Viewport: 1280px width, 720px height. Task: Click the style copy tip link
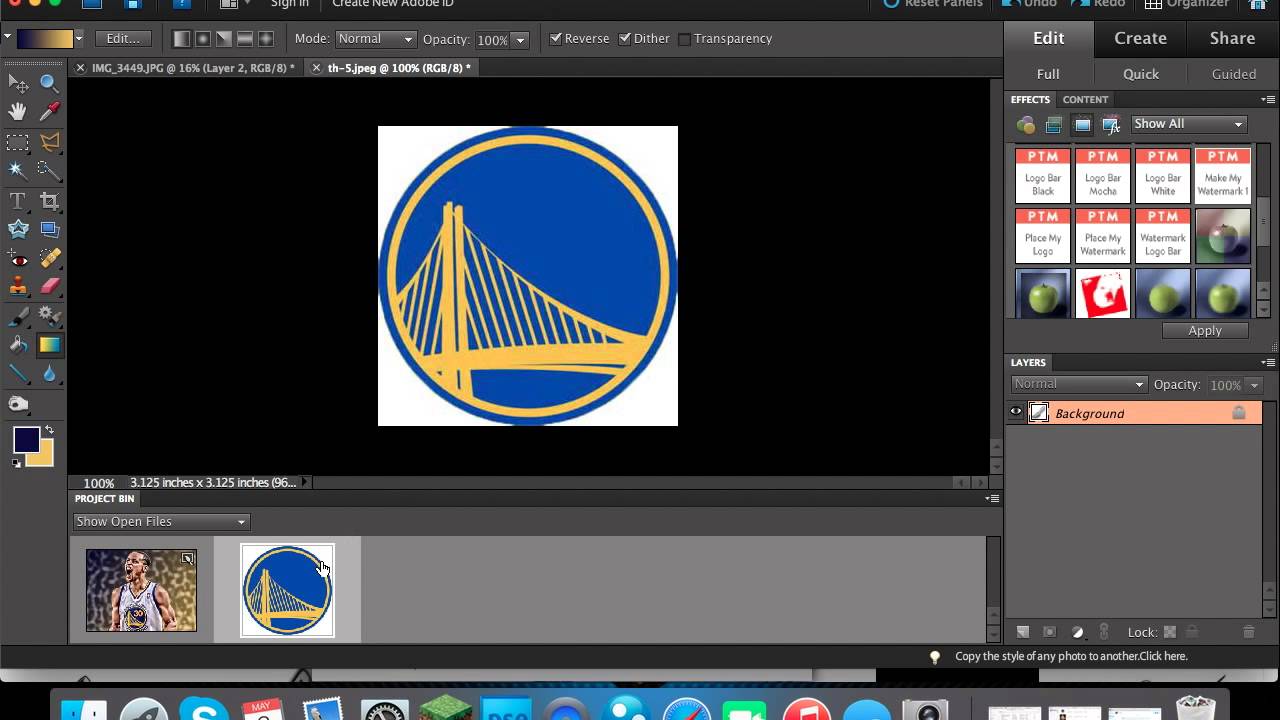[1071, 656]
